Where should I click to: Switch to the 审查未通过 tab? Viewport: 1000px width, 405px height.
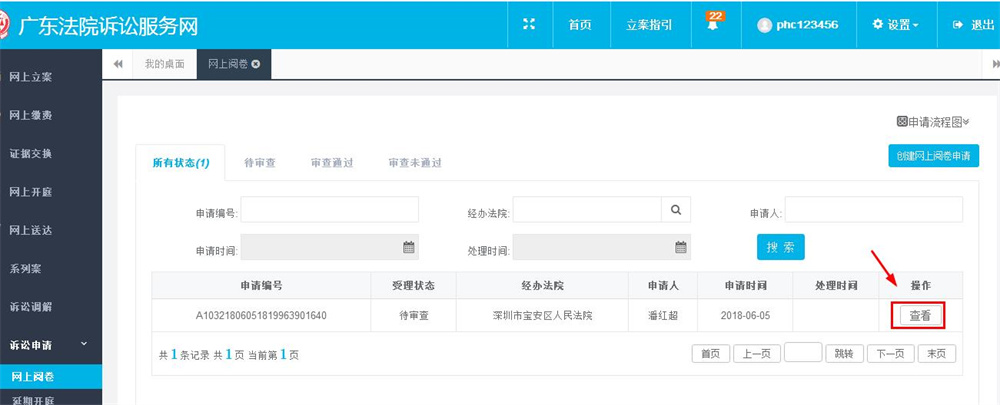(x=415, y=163)
